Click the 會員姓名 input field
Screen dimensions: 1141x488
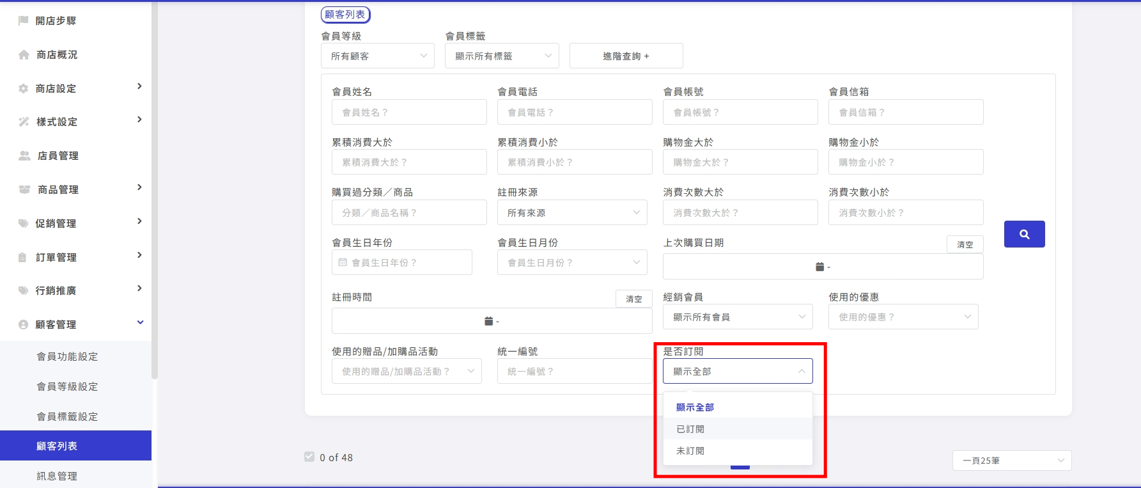pyautogui.click(x=409, y=112)
